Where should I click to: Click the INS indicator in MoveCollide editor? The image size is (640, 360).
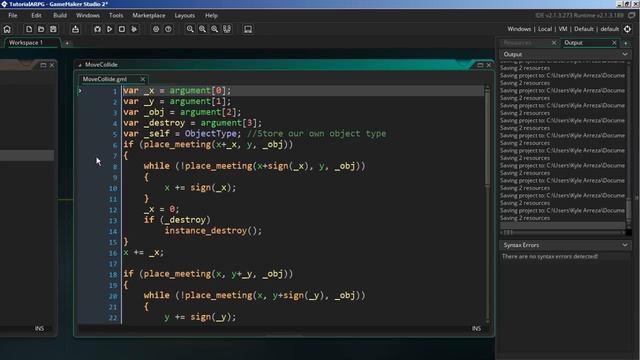click(x=476, y=329)
